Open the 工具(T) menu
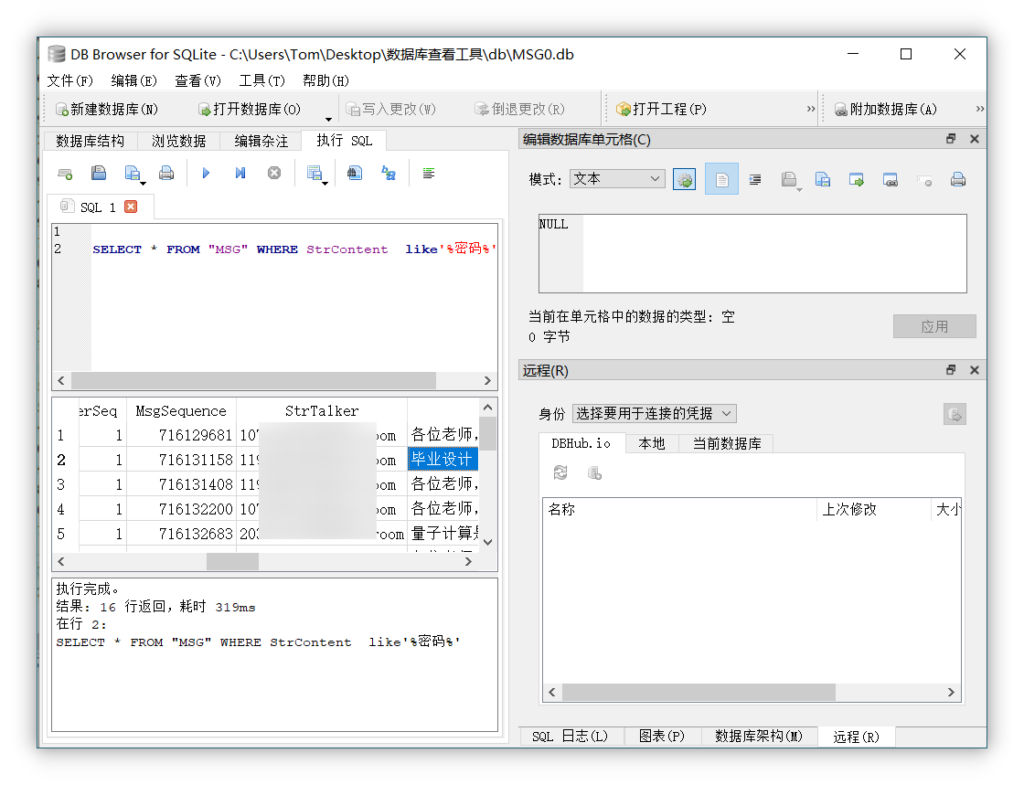The height and width of the screenshot is (785, 1024). [x=262, y=80]
